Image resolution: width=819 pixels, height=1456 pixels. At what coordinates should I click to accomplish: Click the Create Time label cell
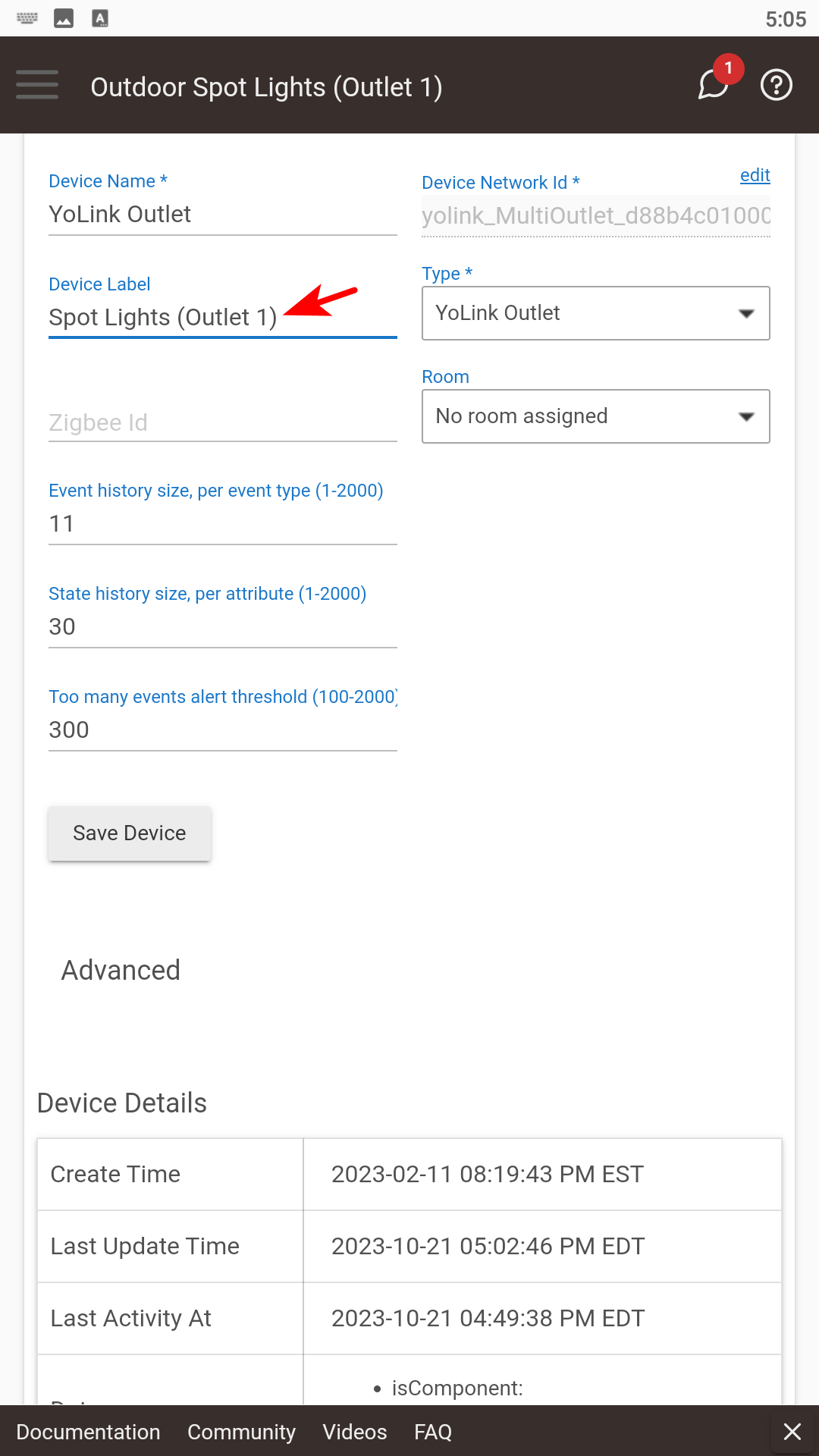tap(171, 1175)
